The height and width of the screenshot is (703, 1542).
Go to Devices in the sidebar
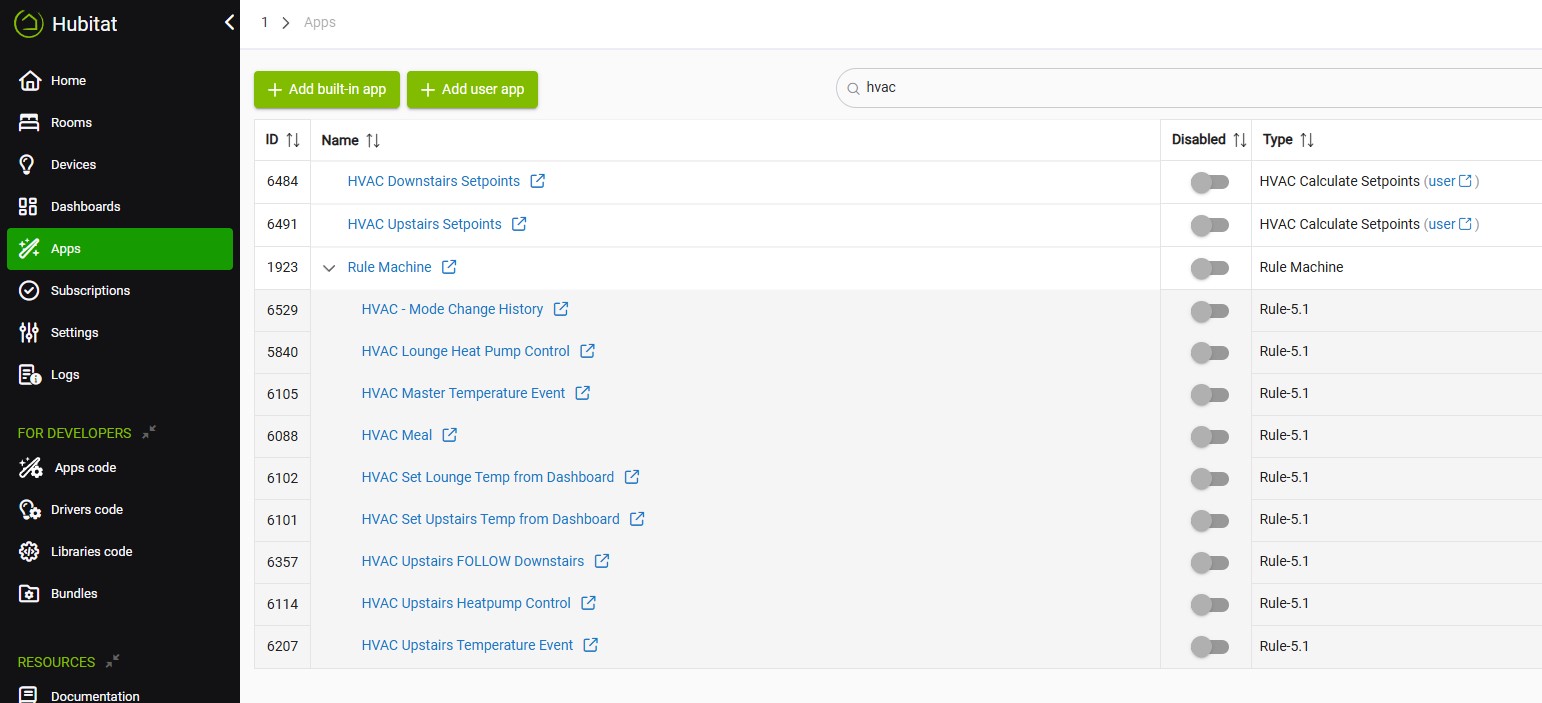pyautogui.click(x=73, y=164)
